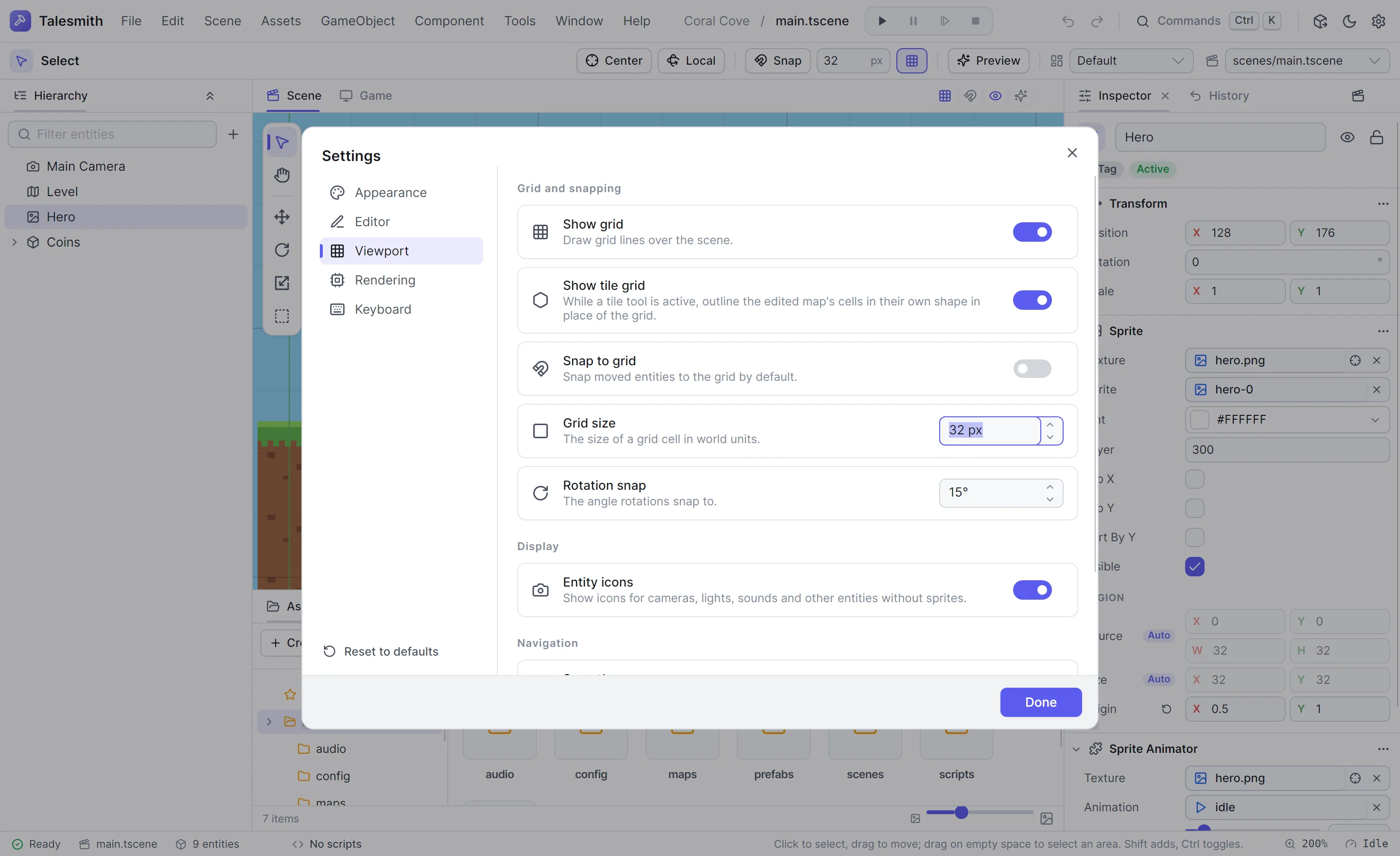
Task: Add entity with plus icon in Hierarchy
Action: (x=233, y=134)
